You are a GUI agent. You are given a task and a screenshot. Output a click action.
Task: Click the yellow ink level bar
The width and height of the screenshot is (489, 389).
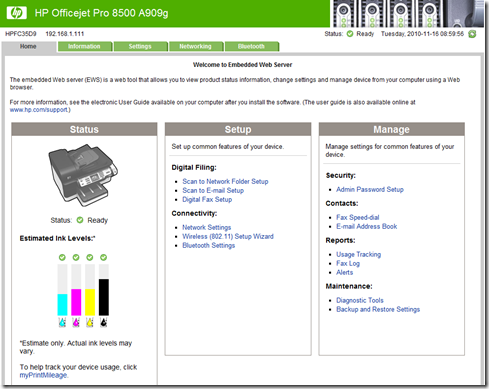pos(90,290)
